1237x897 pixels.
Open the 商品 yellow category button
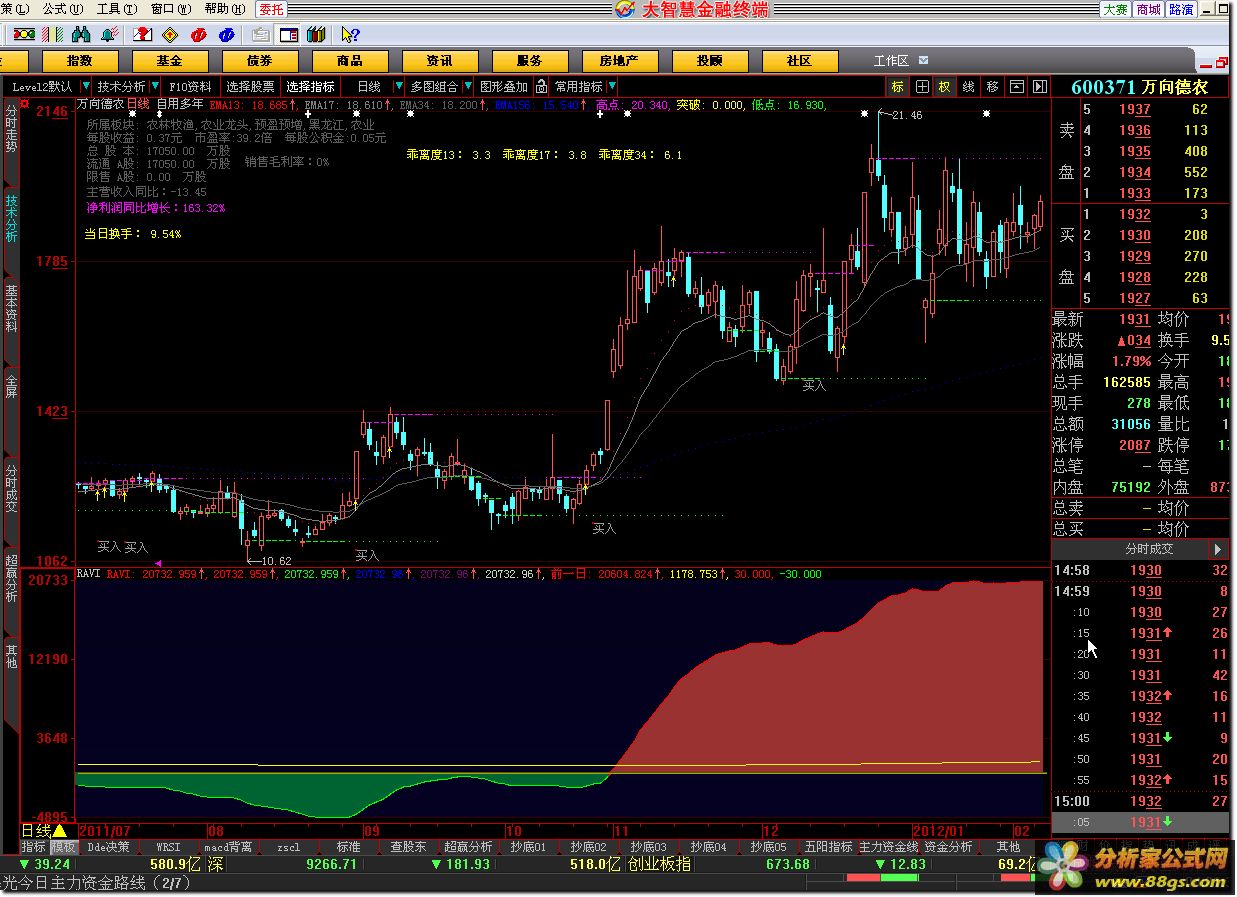pyautogui.click(x=349, y=61)
